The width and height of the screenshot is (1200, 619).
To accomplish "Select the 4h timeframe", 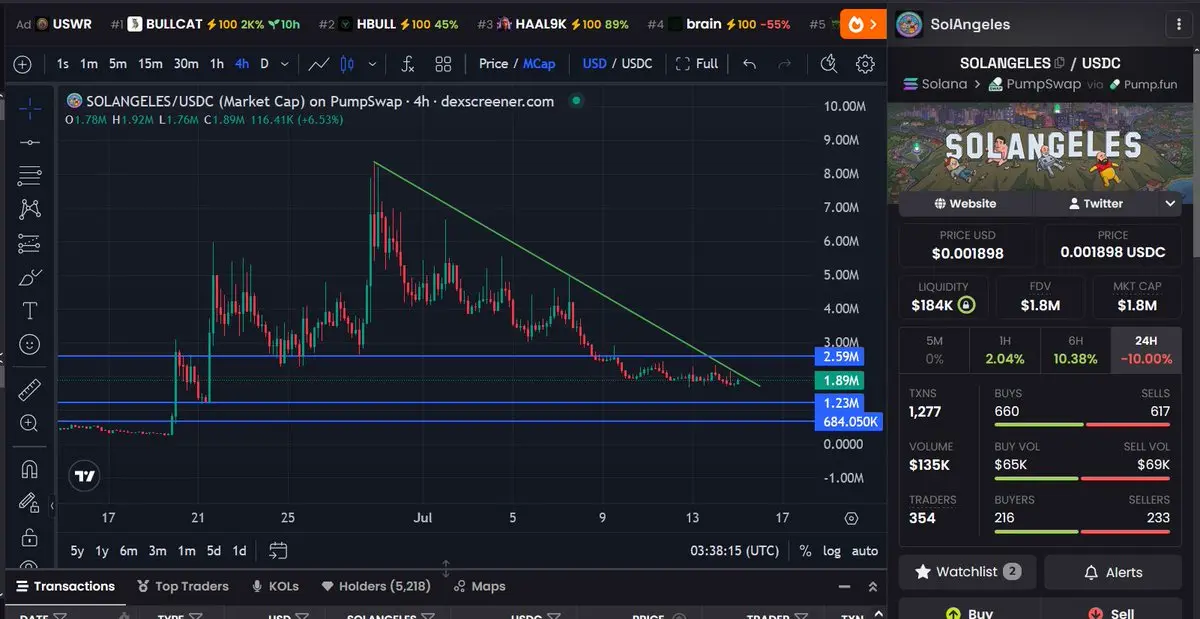I will 242,64.
